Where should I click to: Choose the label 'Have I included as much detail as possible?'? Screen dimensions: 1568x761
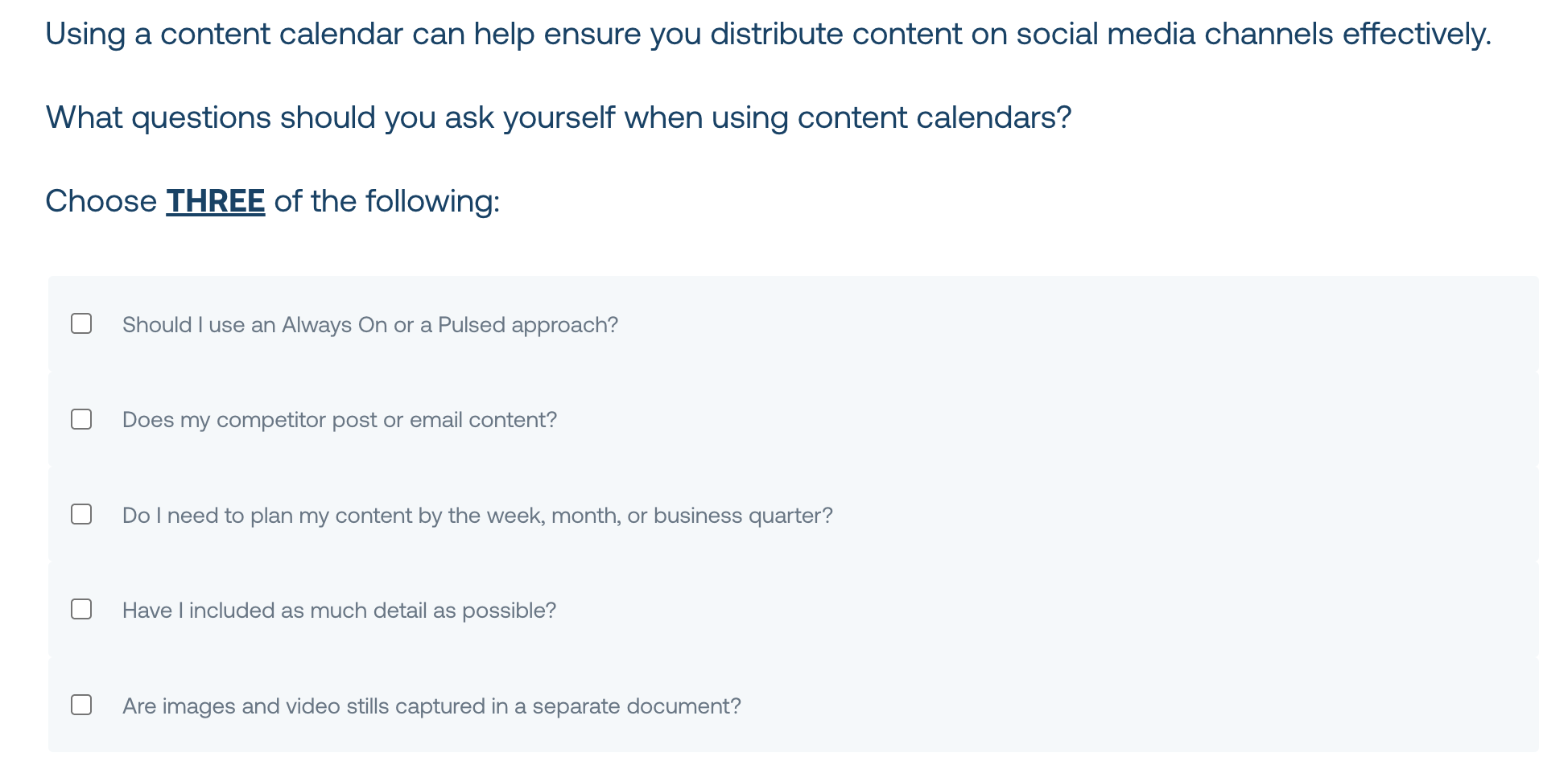[339, 611]
